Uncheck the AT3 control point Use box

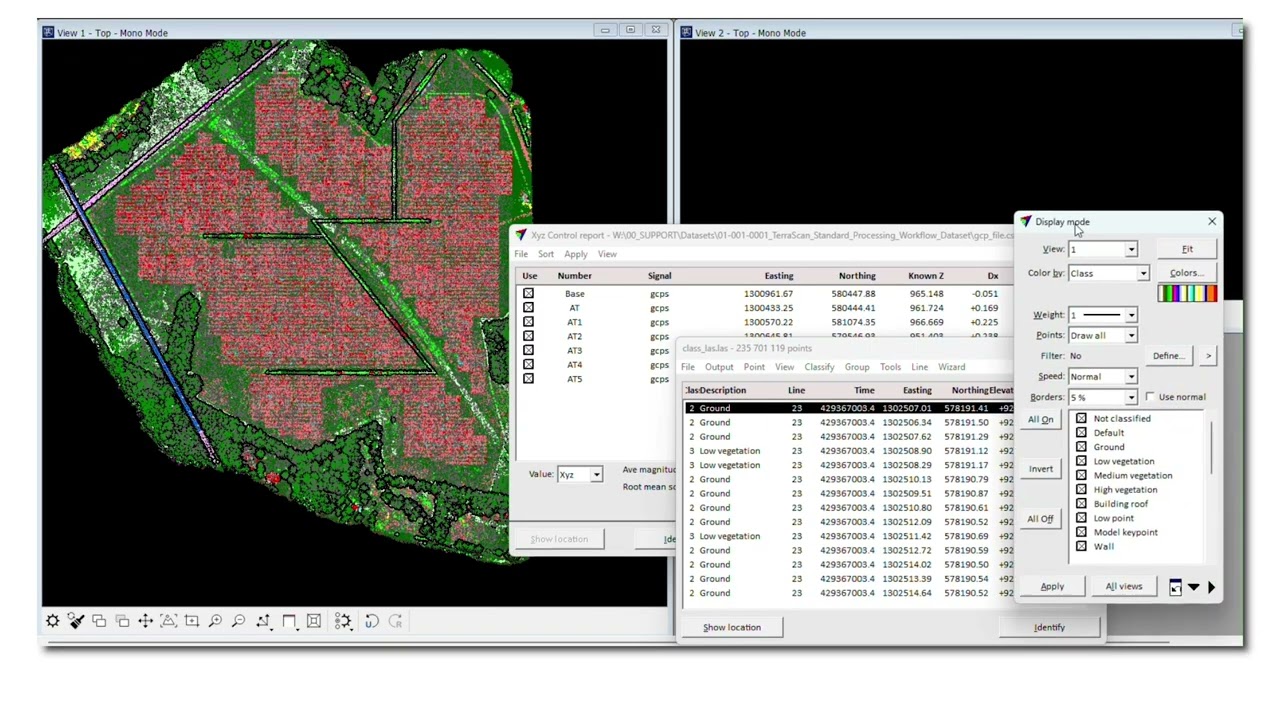point(528,350)
